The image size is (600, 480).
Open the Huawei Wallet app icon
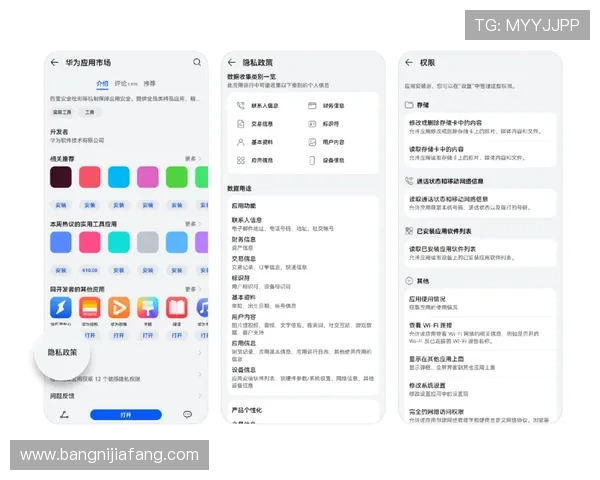90,307
